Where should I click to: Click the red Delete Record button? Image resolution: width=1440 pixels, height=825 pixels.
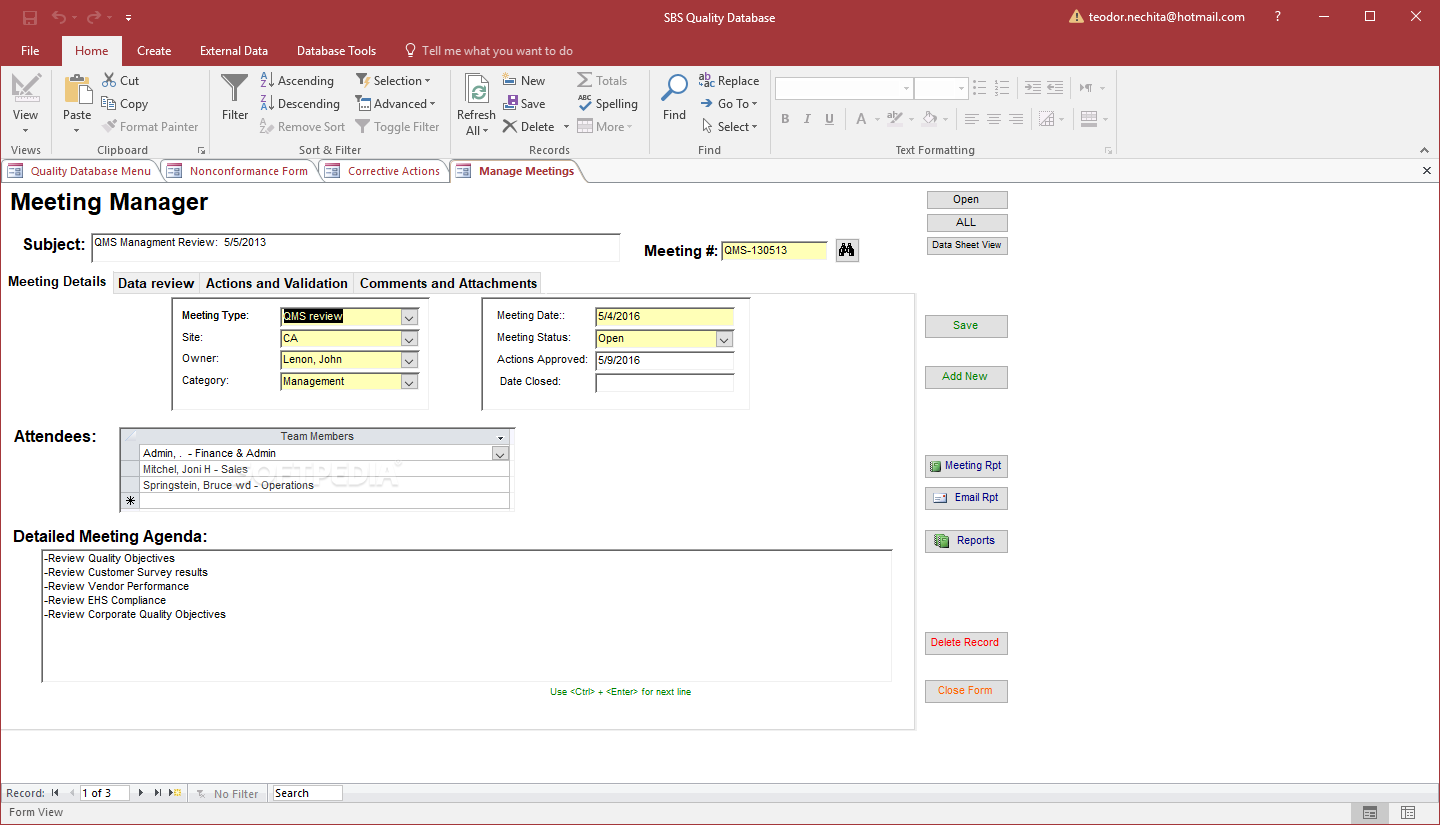[x=966, y=643]
